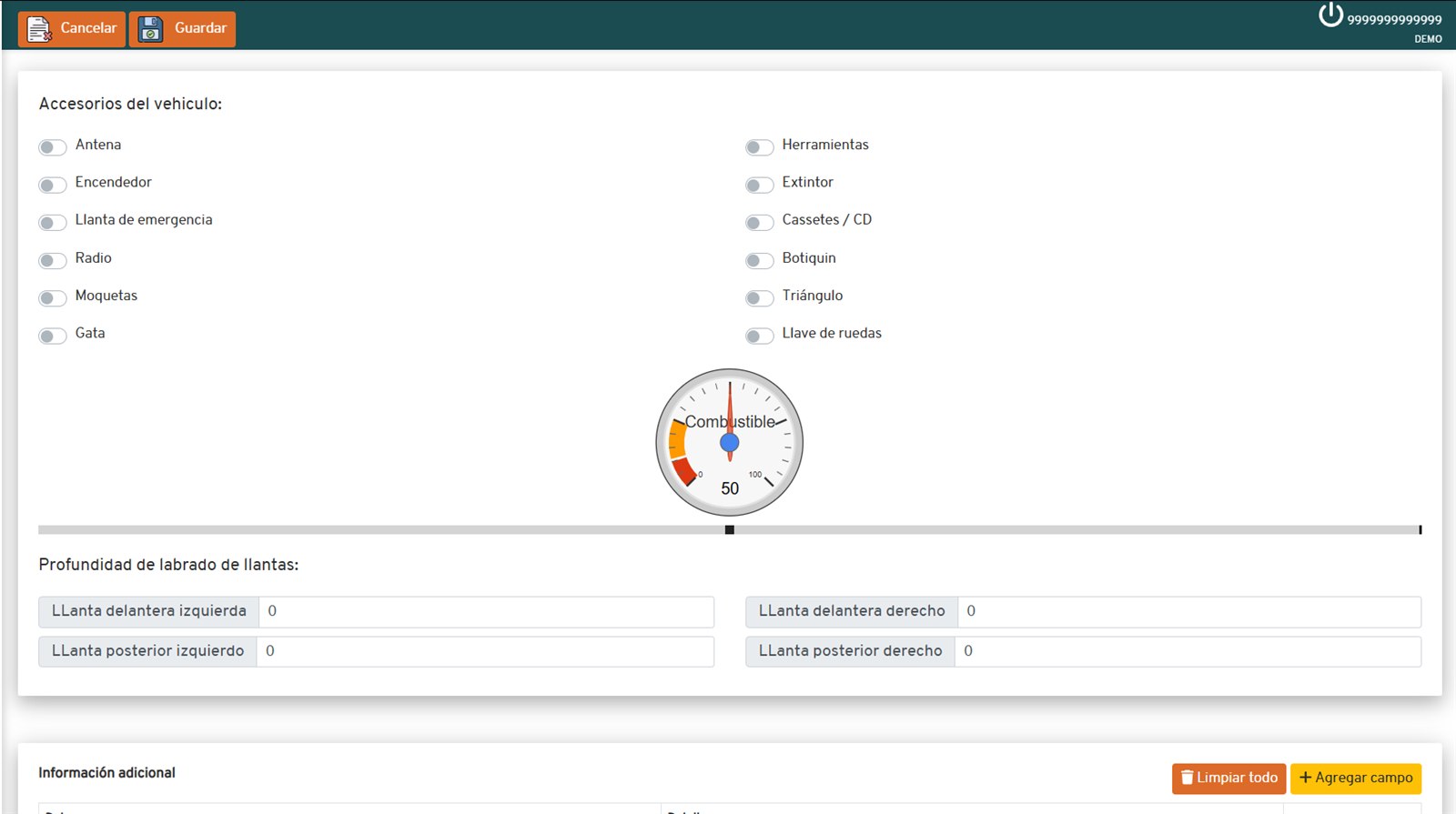This screenshot has width=1456, height=814.
Task: Turn on Llanta de emergencia toggle
Action: pyautogui.click(x=53, y=223)
